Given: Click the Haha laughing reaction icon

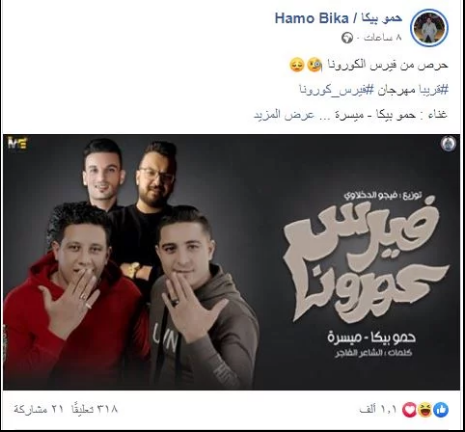Looking at the screenshot, I should 425,410.
